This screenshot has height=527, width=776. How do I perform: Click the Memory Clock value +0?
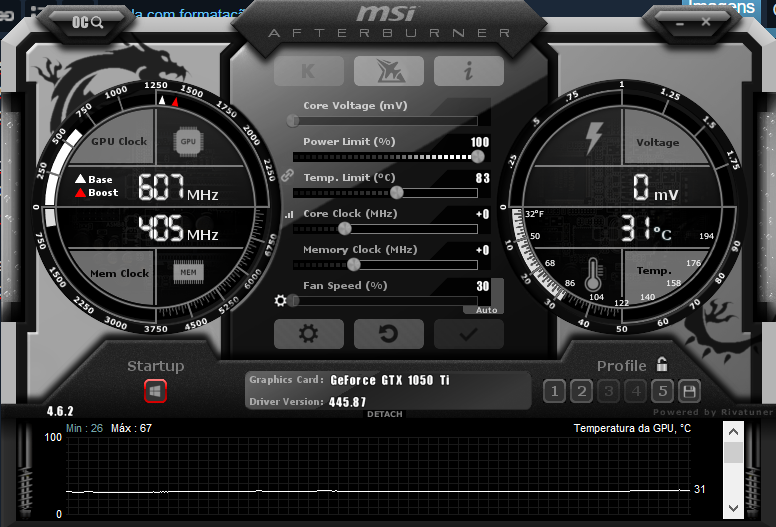click(x=483, y=250)
